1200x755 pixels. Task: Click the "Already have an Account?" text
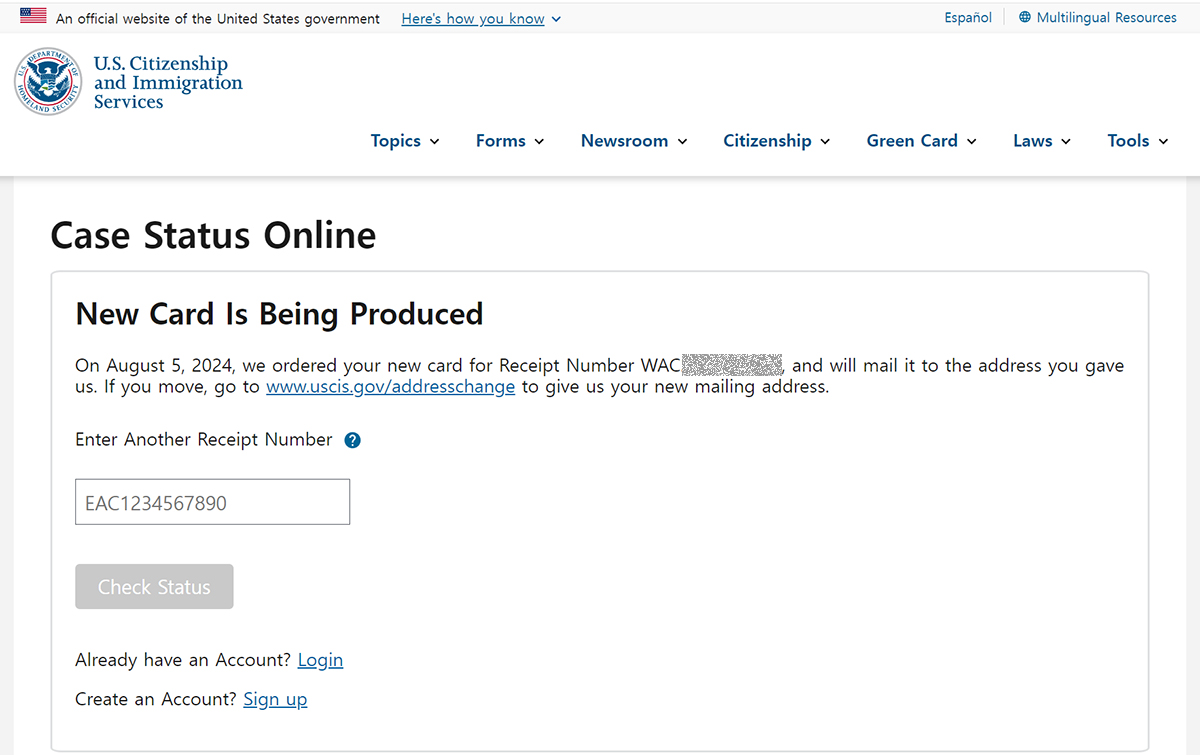pyautogui.click(x=183, y=660)
